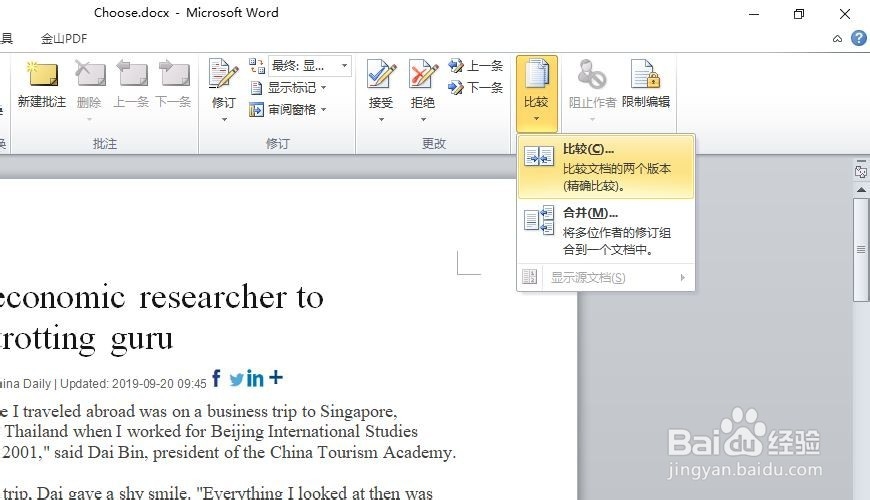This screenshot has width=870, height=500.
Task: Click the Facebook share icon in document
Action: (x=216, y=378)
